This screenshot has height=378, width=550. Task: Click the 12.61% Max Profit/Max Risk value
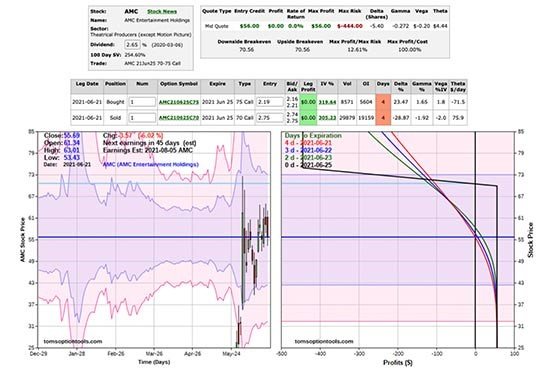point(357,50)
